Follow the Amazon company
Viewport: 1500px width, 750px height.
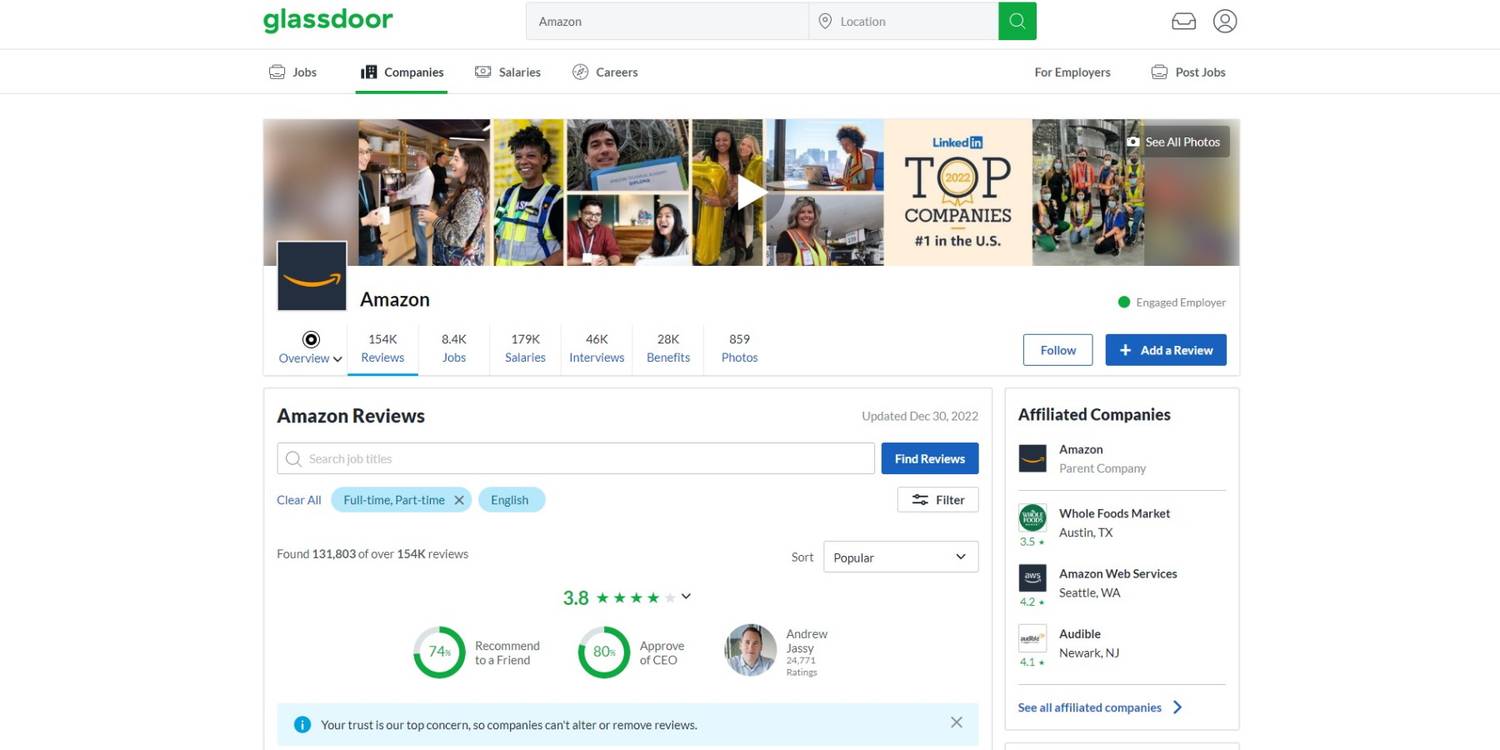[1057, 350]
